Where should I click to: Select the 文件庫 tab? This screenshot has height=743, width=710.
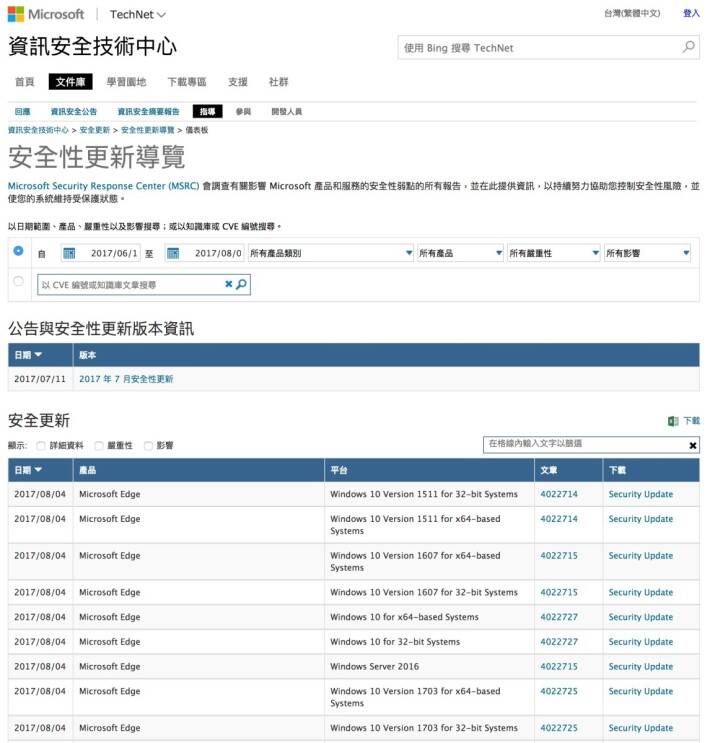(x=71, y=82)
